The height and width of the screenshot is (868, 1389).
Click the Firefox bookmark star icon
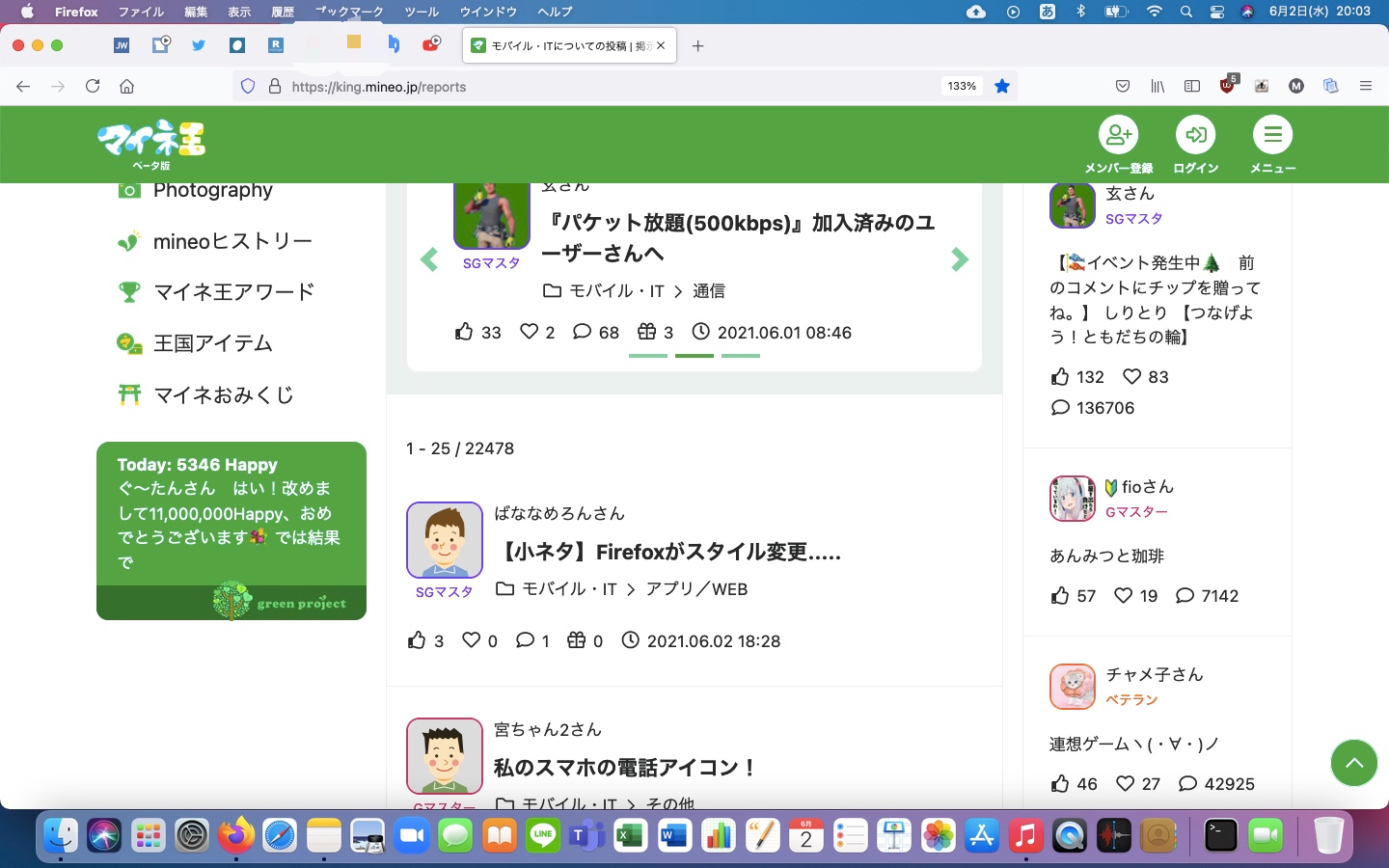coord(1002,86)
